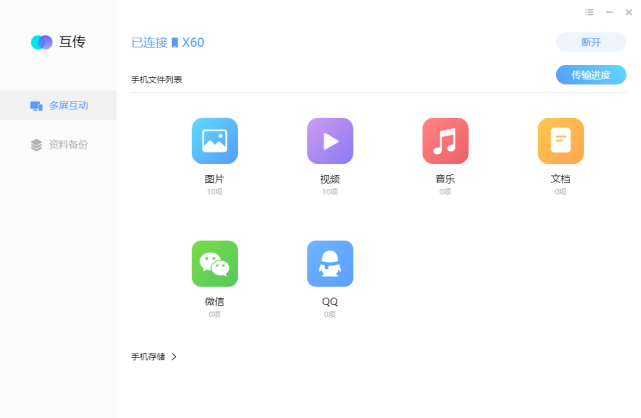Open the 音乐 (Music) category icon

coord(445,141)
